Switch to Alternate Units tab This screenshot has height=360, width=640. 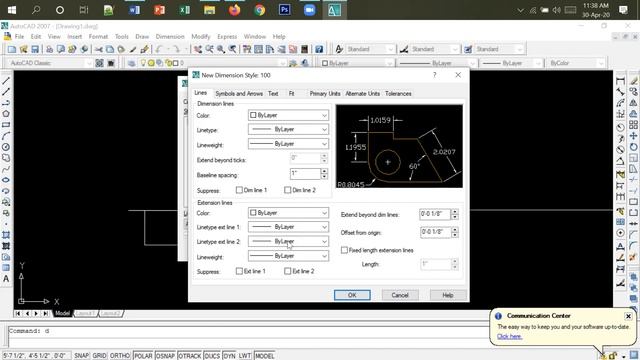[362, 93]
